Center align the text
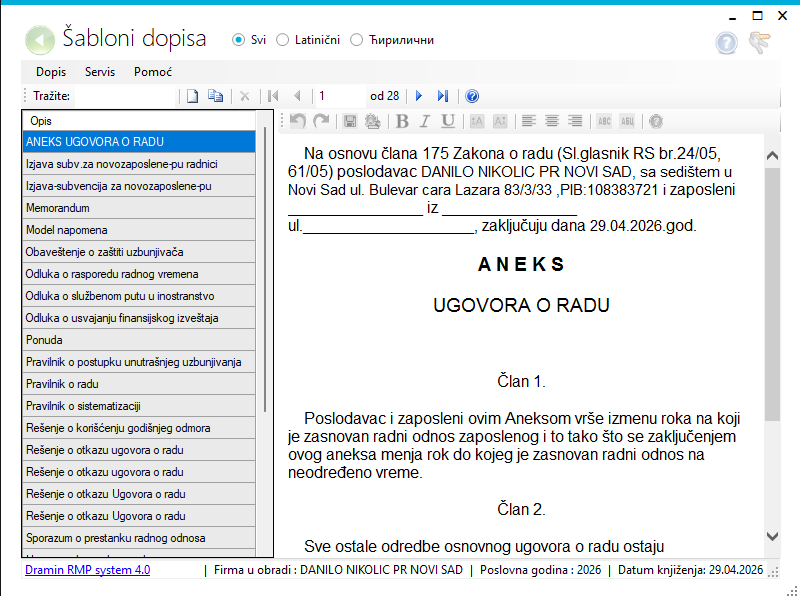800x596 pixels. (x=552, y=121)
